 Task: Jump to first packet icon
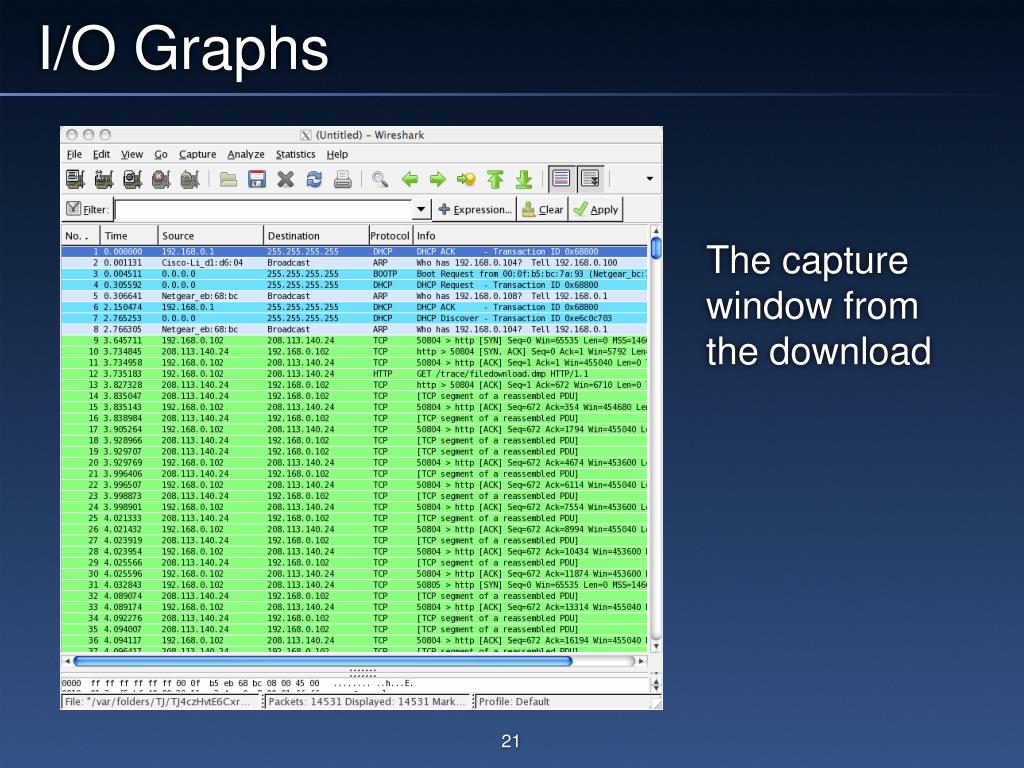click(495, 179)
